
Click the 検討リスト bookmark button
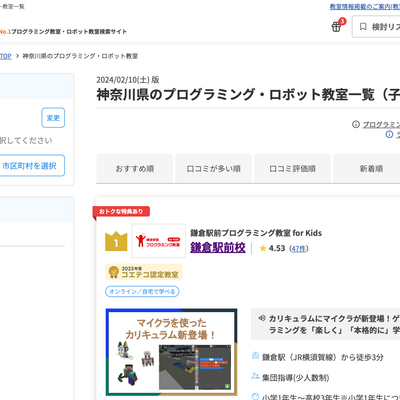376,27
